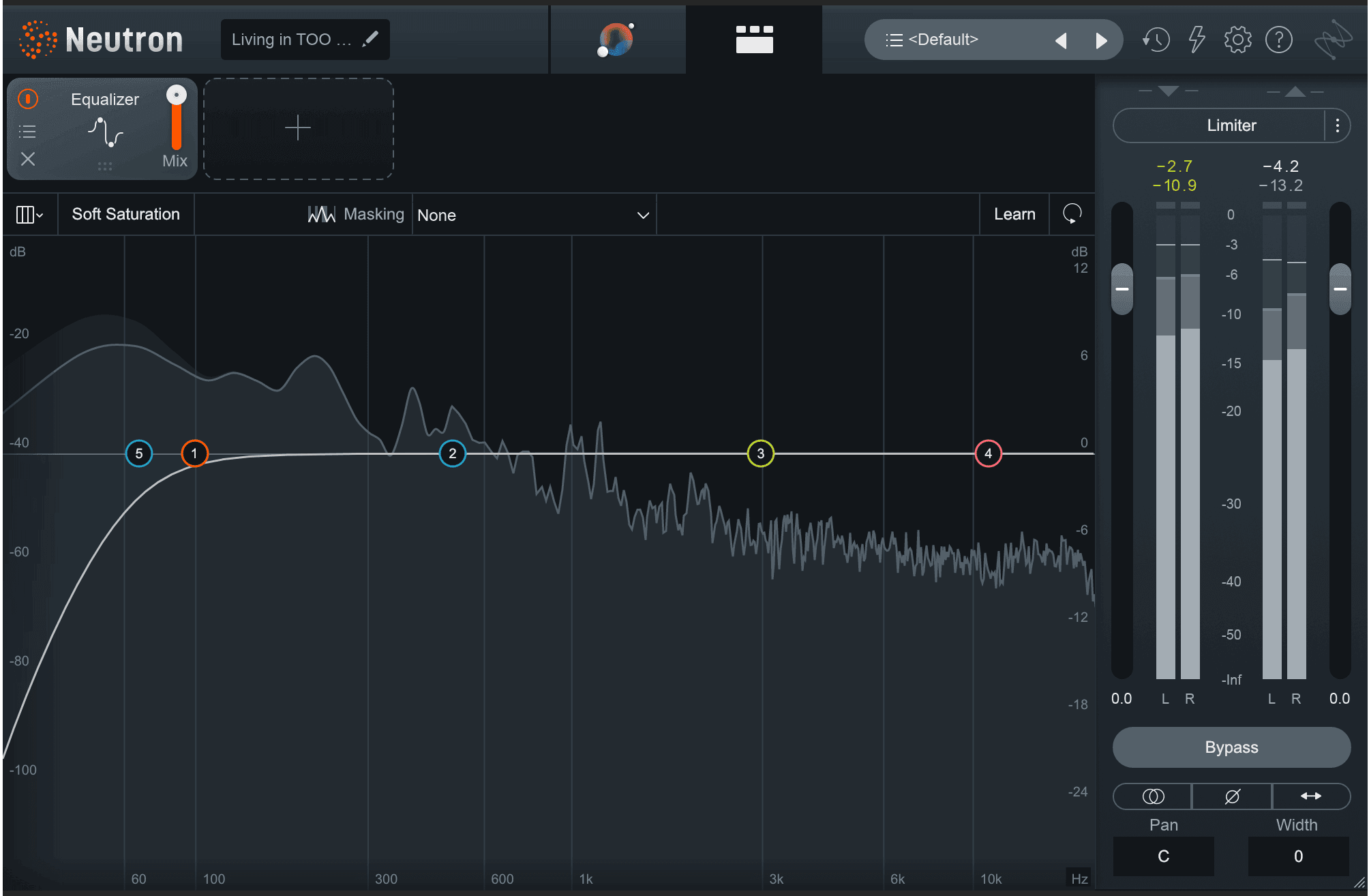Click the output peak value -4.2
Viewport: 1369px width, 896px height.
[1281, 166]
